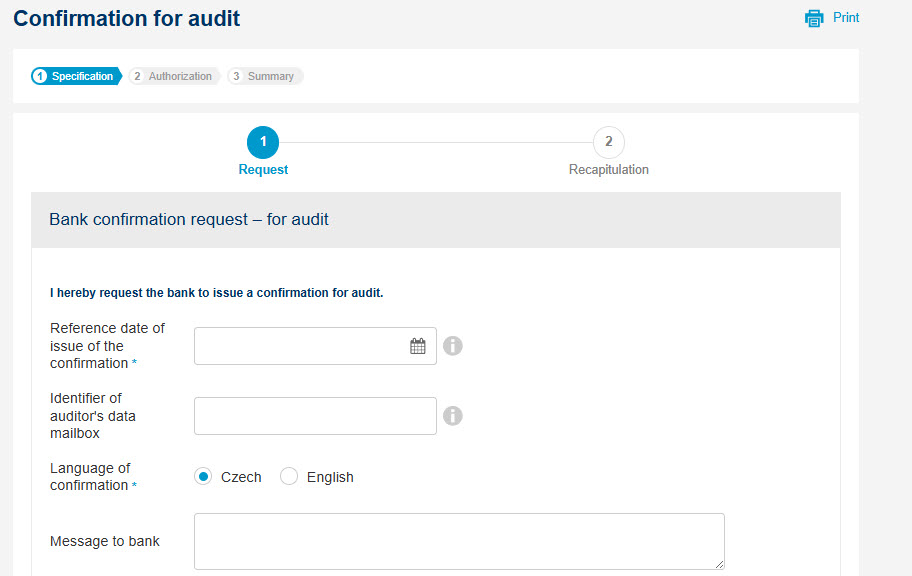The height and width of the screenshot is (576, 912).
Task: Click the step 2 Recapitulation circle
Action: click(x=608, y=142)
